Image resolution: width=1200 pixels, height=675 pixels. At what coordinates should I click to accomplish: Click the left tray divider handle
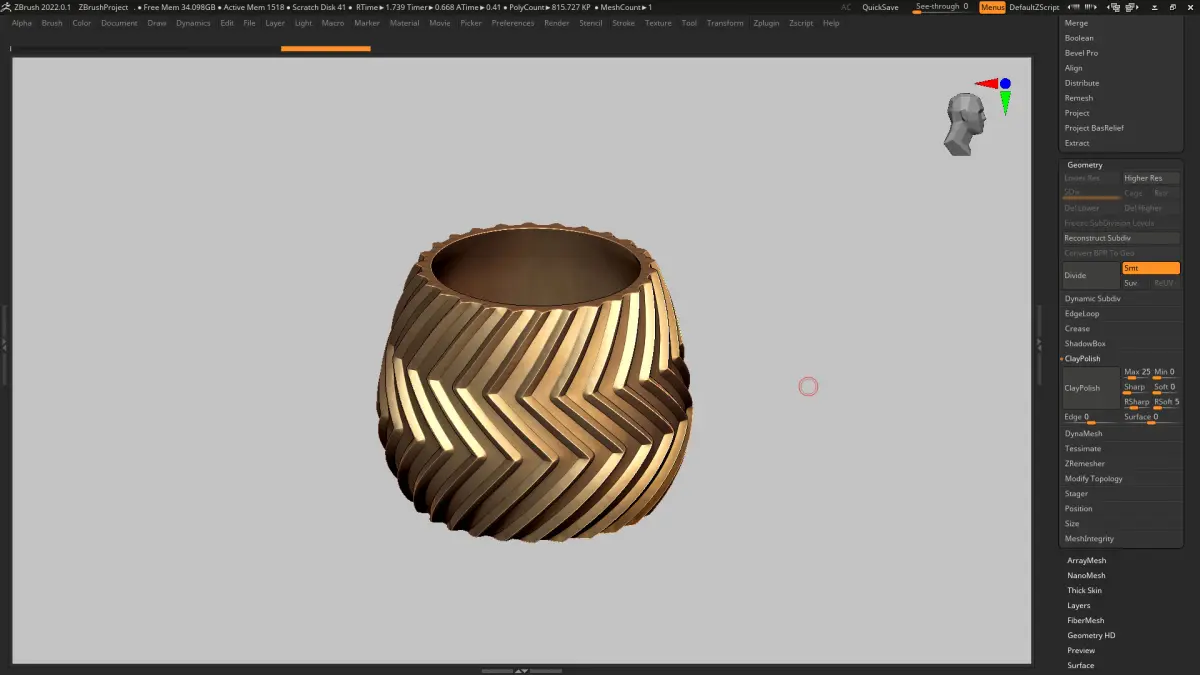[x=4, y=344]
